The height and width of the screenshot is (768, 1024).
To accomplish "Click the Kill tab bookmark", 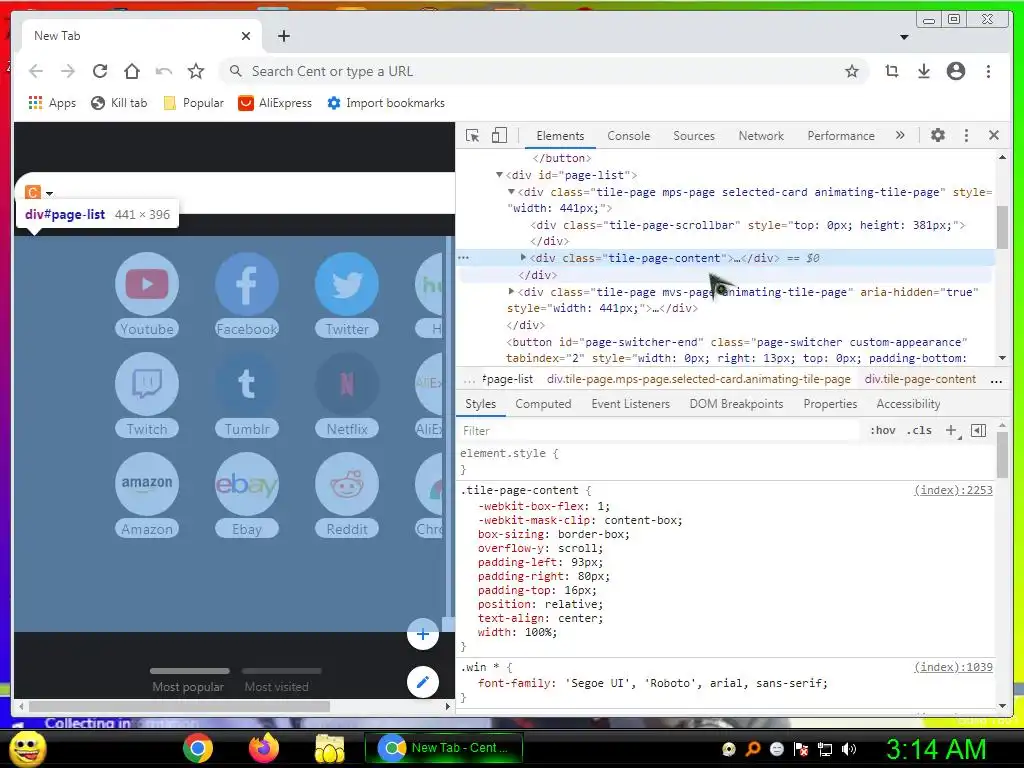I will pyautogui.click(x=119, y=103).
